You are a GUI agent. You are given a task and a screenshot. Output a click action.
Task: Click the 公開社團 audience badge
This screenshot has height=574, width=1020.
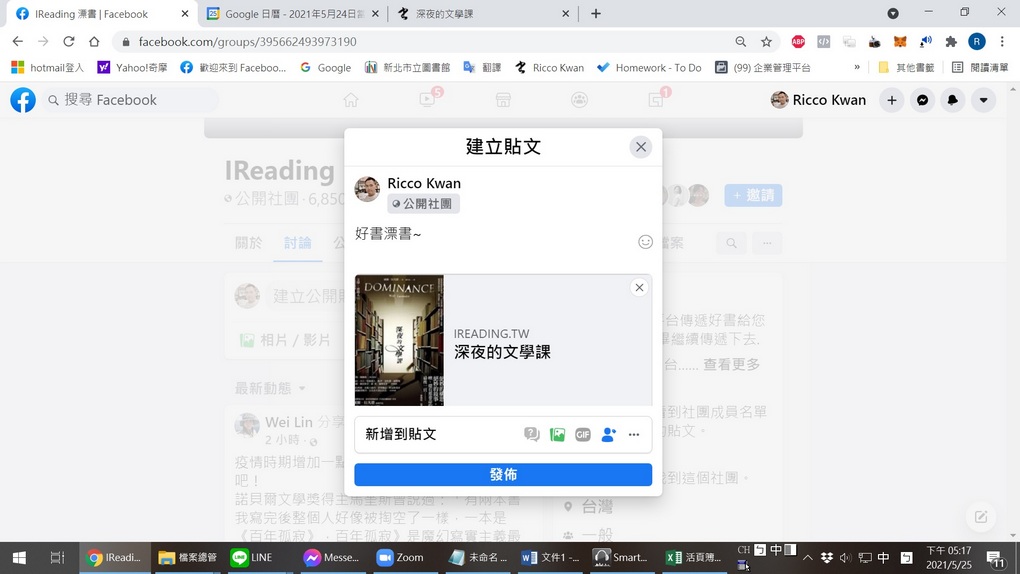coord(423,204)
